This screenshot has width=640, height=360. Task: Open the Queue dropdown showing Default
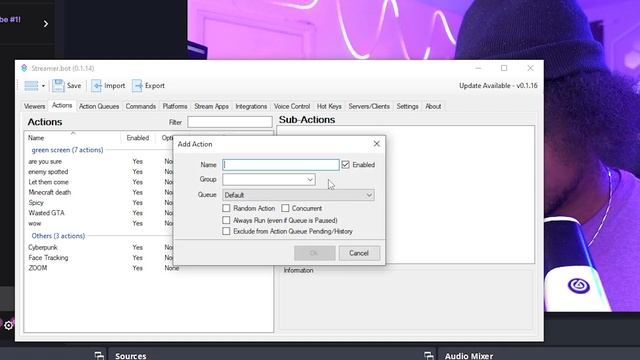coord(298,195)
